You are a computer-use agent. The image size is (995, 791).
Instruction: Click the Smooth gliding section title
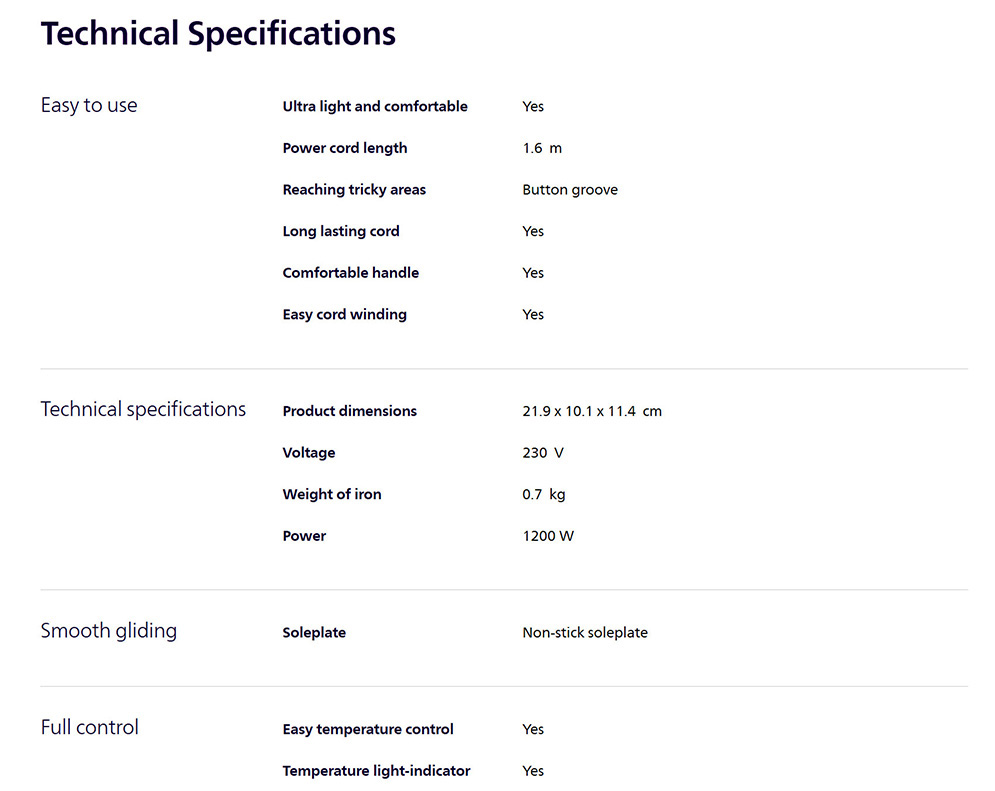pyautogui.click(x=108, y=631)
